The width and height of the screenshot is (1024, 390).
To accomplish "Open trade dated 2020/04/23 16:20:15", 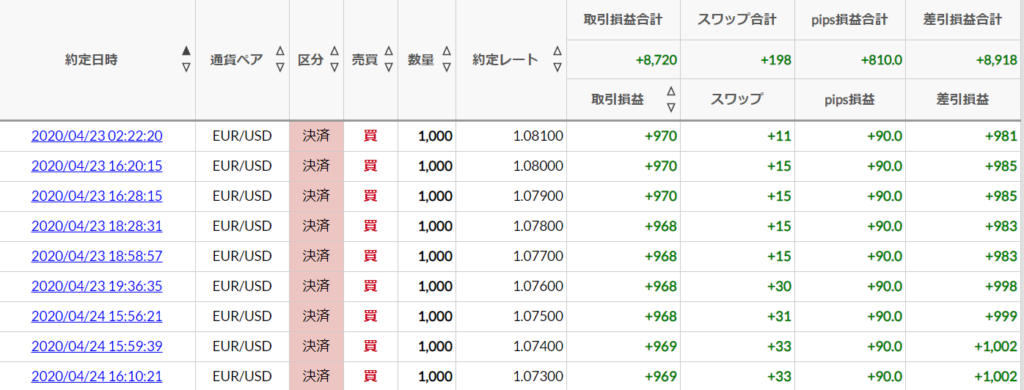I will [97, 166].
